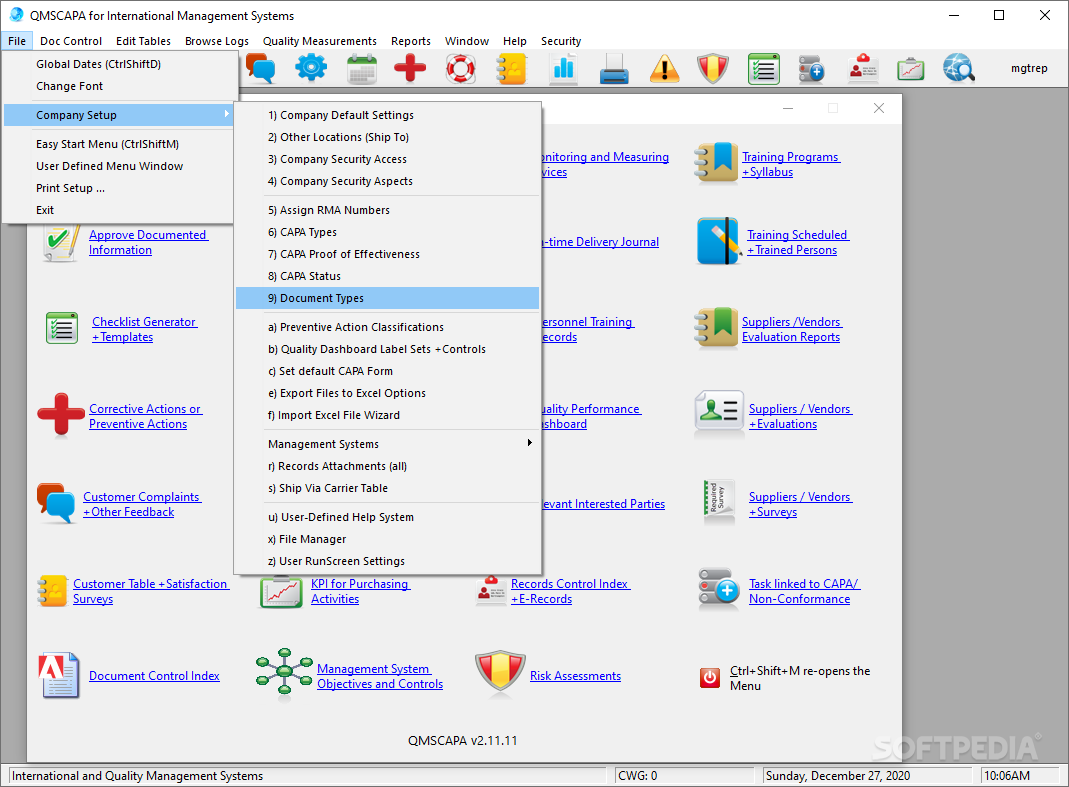The height and width of the screenshot is (787, 1069).
Task: Click the Corrective Actions red cross icon
Action: click(61, 414)
